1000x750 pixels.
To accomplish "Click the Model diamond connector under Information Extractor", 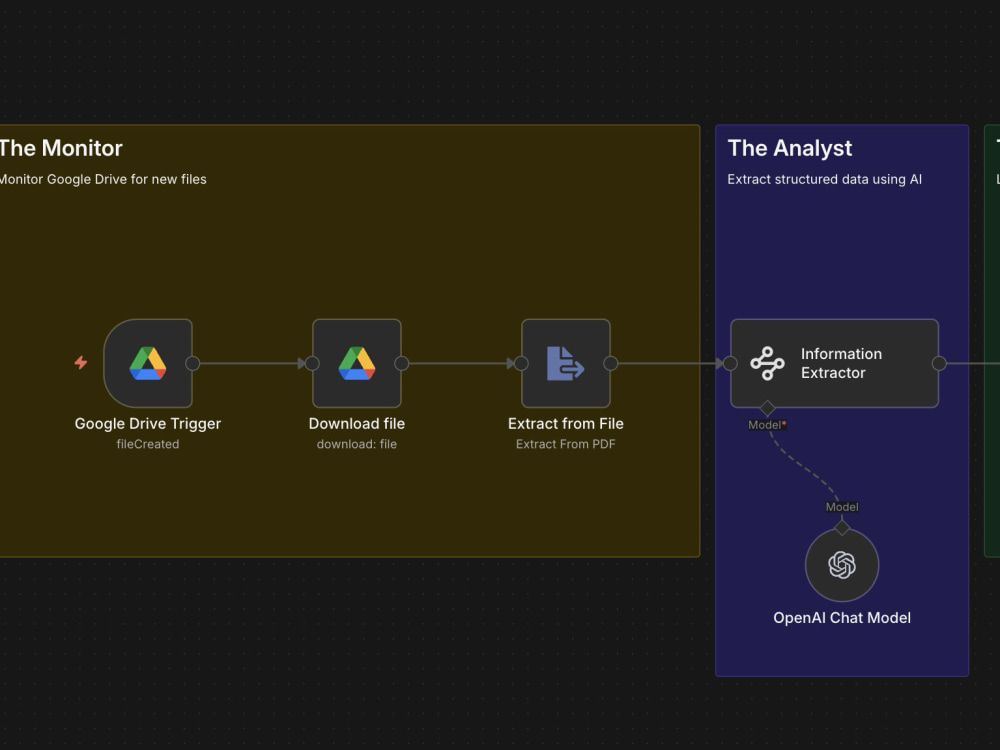I will pos(767,408).
